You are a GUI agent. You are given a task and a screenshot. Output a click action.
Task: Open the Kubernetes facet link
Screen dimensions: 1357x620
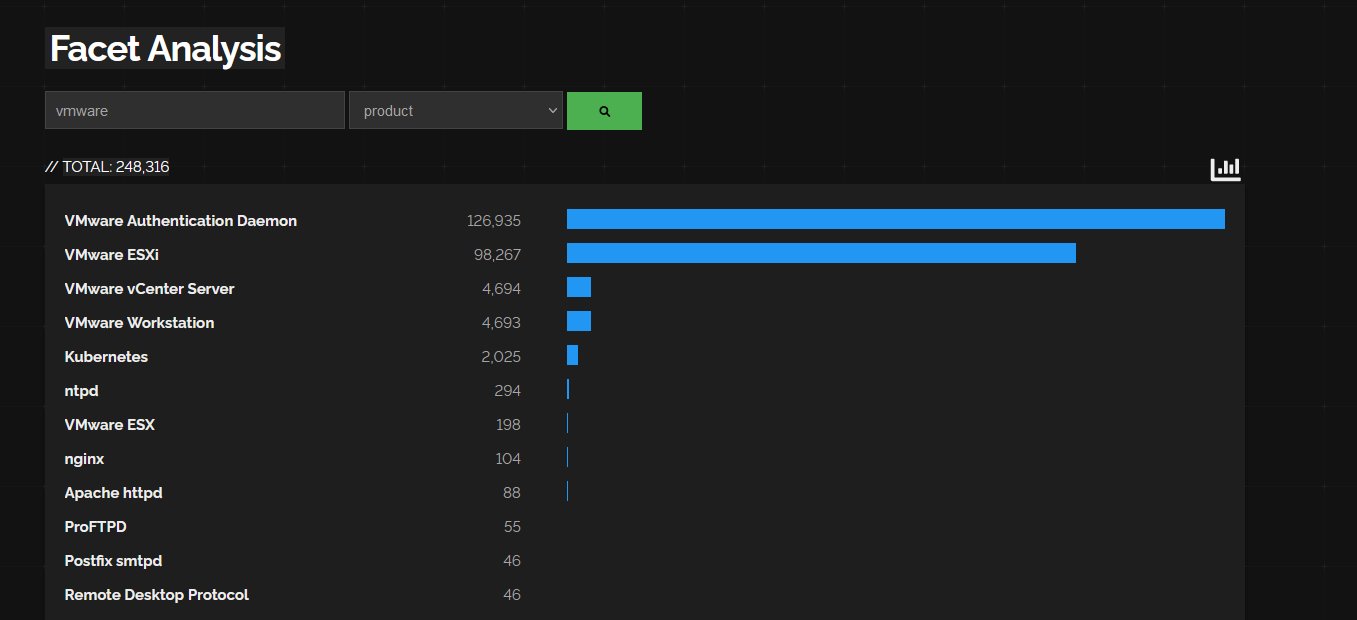click(x=106, y=357)
